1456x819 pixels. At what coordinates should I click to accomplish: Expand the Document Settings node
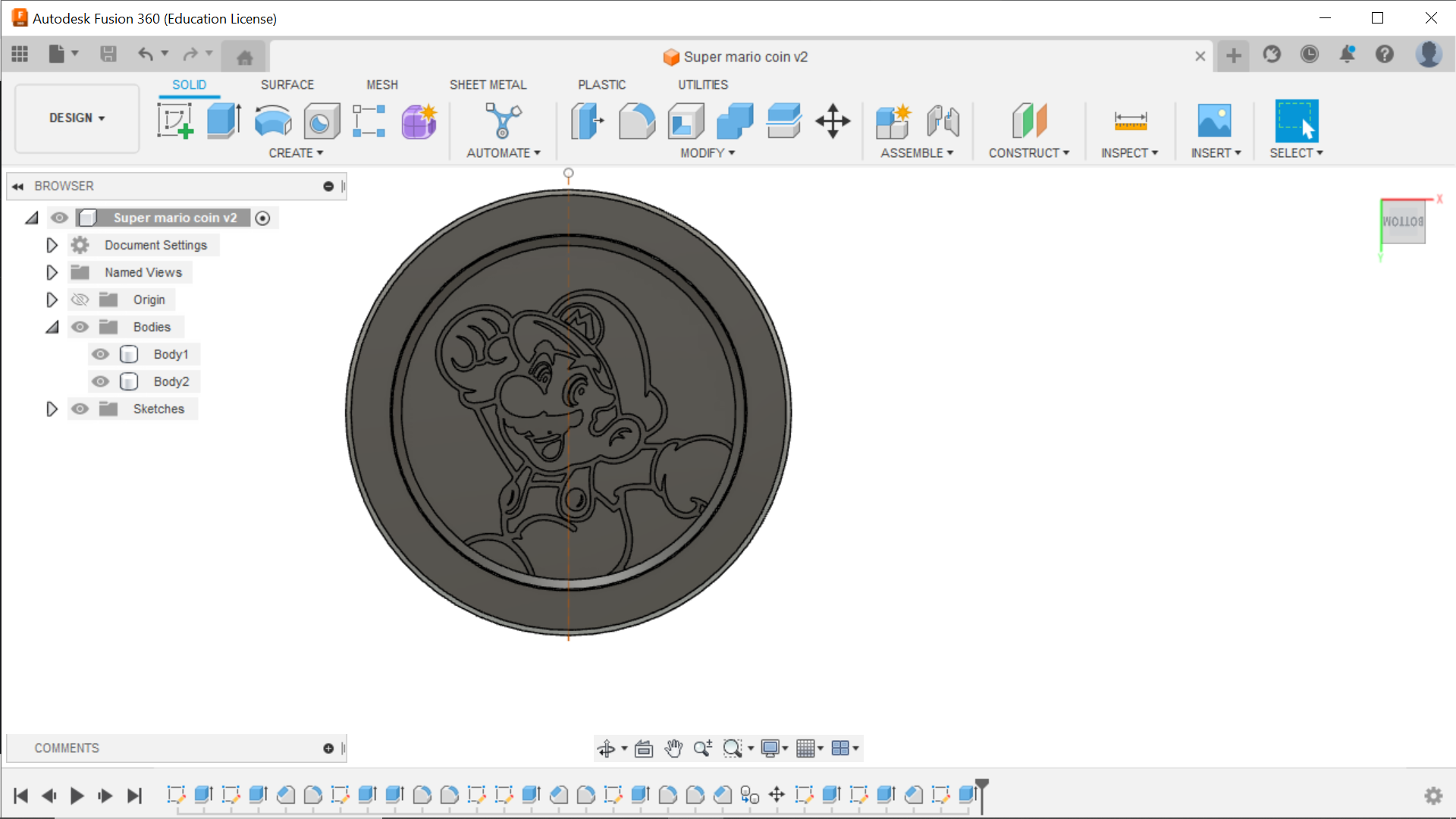pyautogui.click(x=52, y=245)
